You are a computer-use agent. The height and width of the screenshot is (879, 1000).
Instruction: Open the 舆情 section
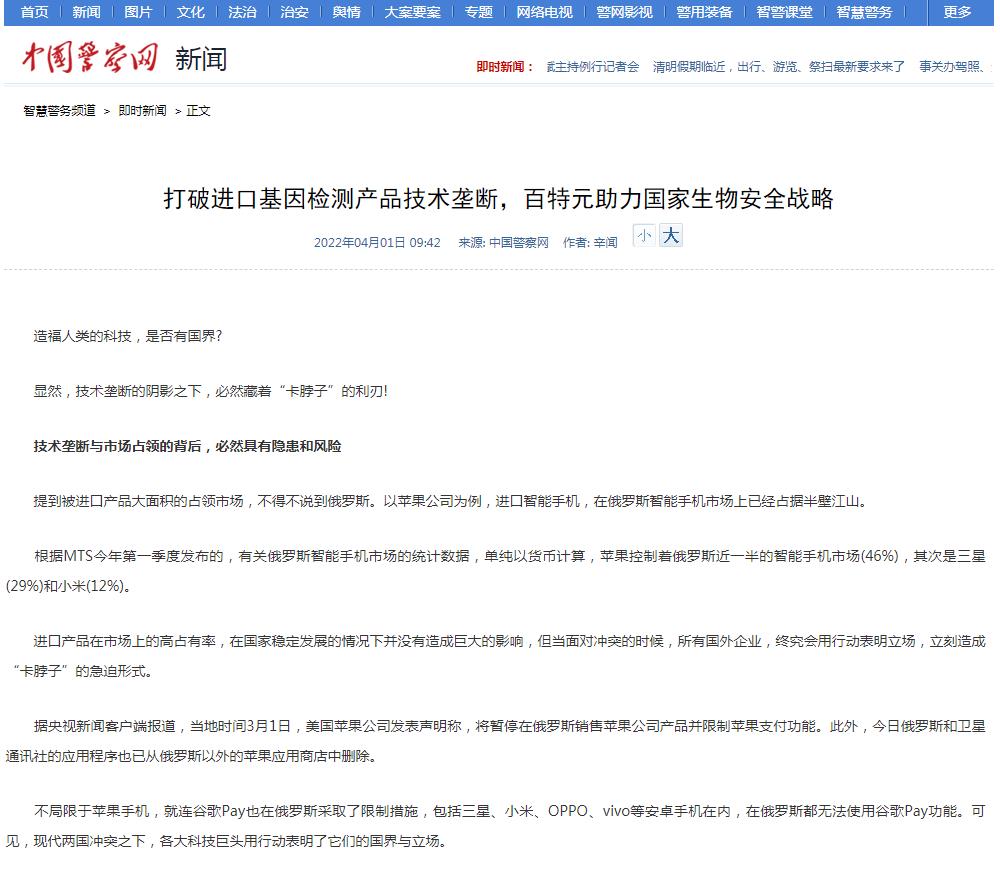coord(347,12)
